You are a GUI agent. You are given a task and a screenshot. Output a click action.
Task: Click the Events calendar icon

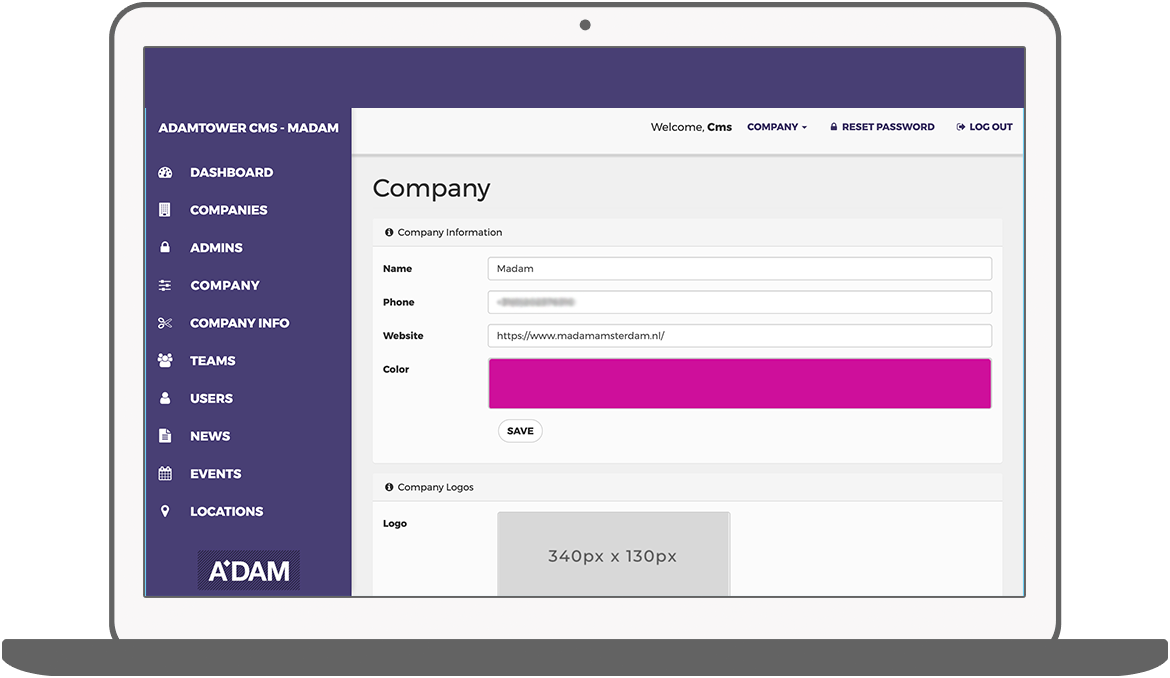(165, 473)
